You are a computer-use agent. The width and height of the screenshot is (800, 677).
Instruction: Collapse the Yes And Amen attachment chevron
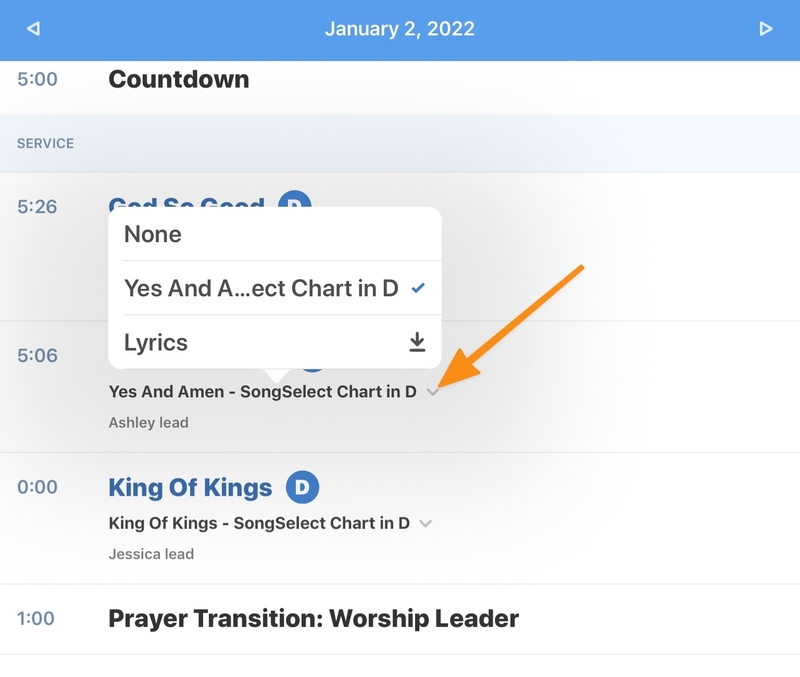pyautogui.click(x=432, y=392)
